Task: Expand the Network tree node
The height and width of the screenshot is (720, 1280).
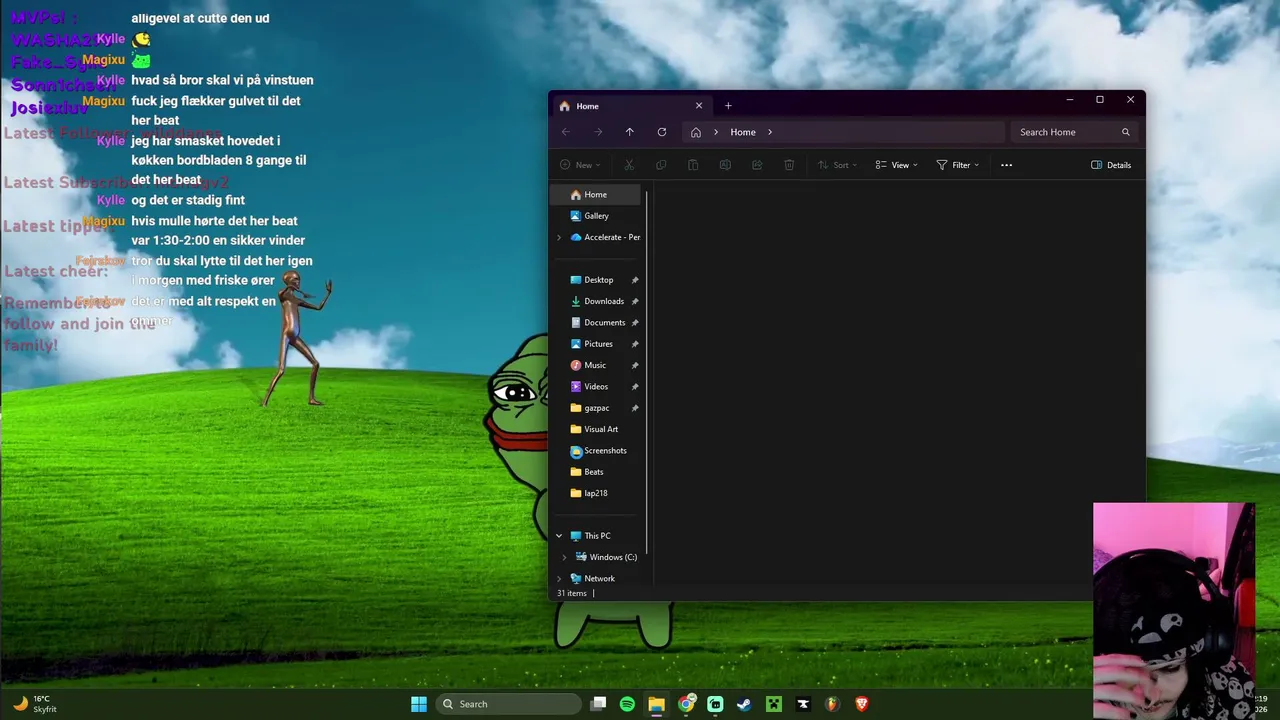Action: [559, 578]
